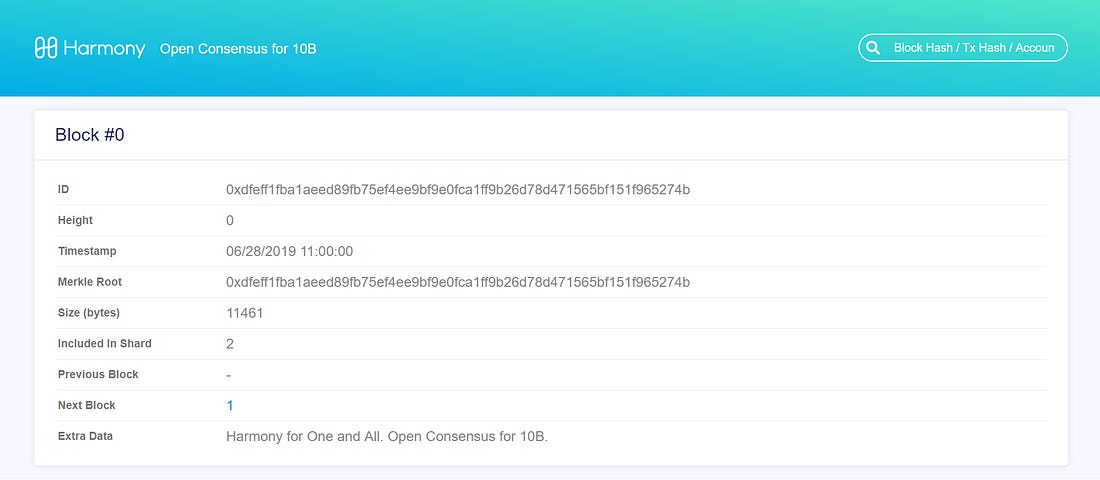
Task: Click the 'Included In Shard' label
Action: [105, 344]
